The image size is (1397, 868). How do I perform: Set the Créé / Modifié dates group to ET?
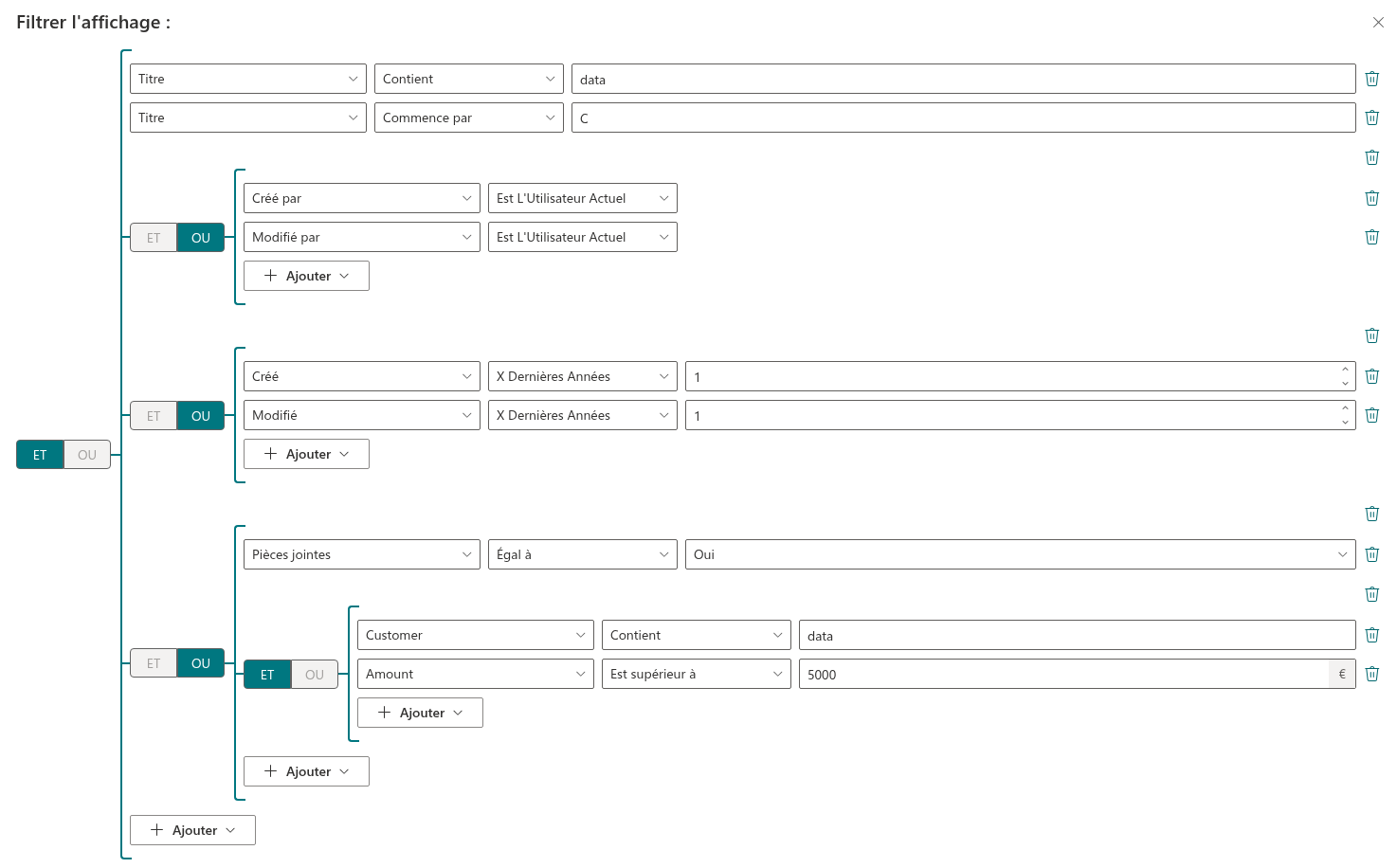pyautogui.click(x=154, y=416)
